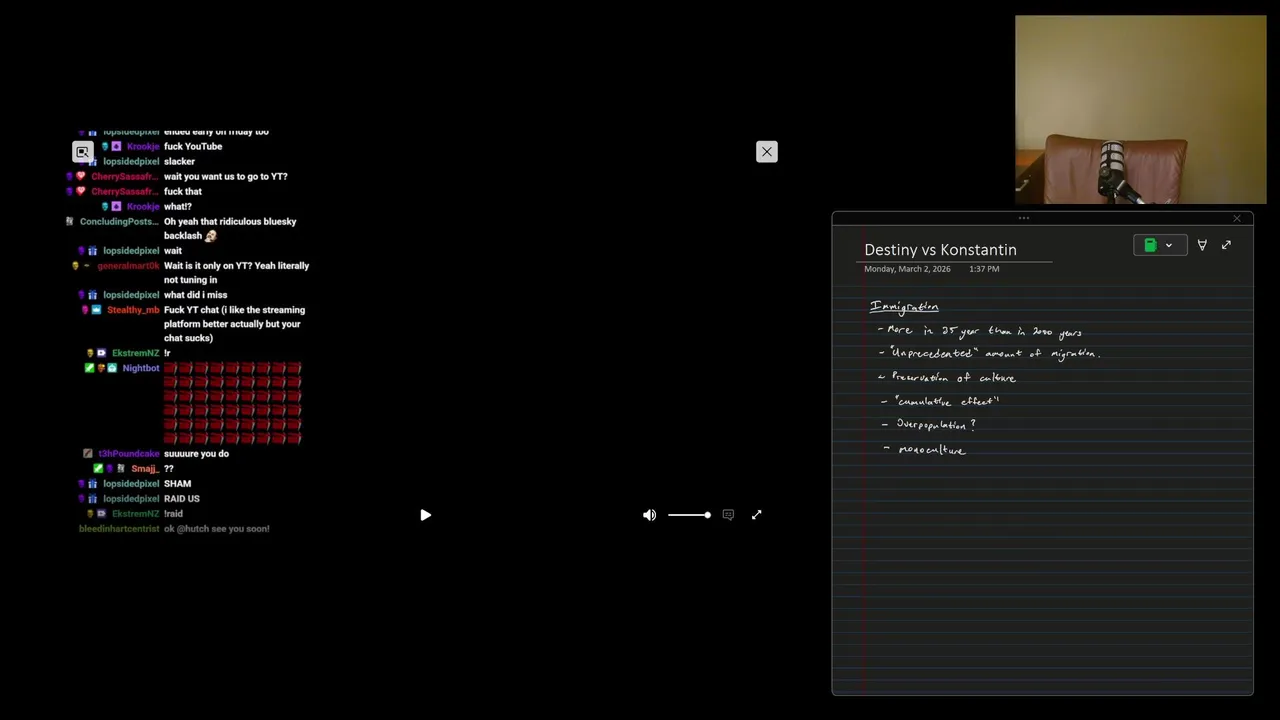
Task: Open the three-dot menu atop note window
Action: pos(1023,218)
